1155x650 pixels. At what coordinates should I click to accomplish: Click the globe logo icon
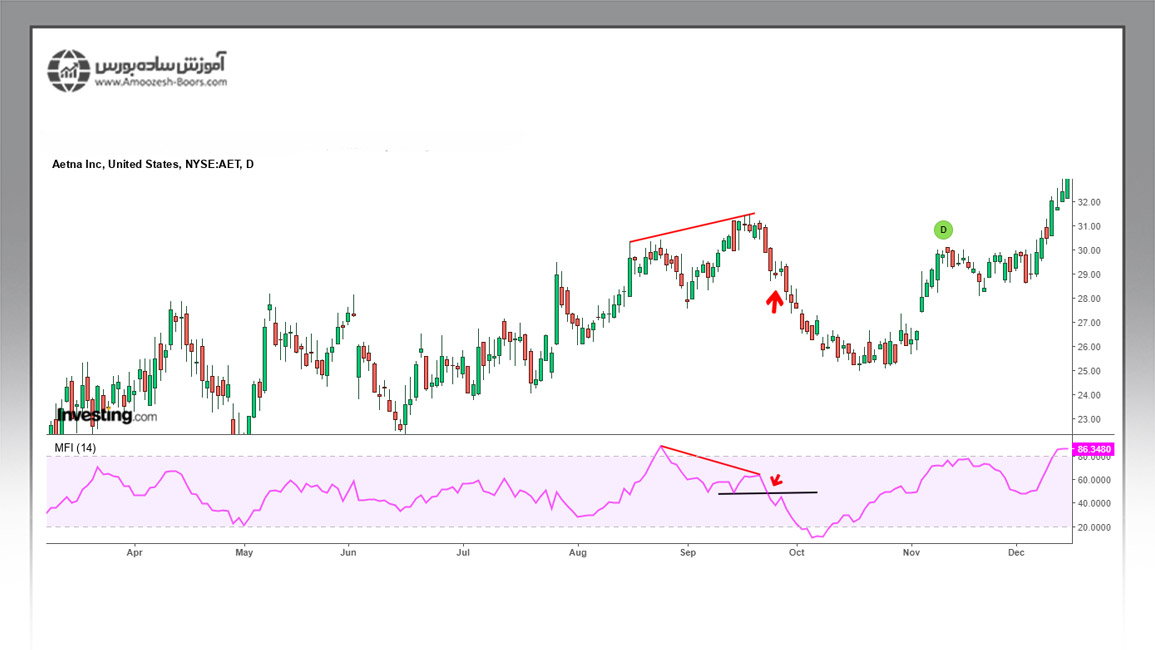click(69, 71)
